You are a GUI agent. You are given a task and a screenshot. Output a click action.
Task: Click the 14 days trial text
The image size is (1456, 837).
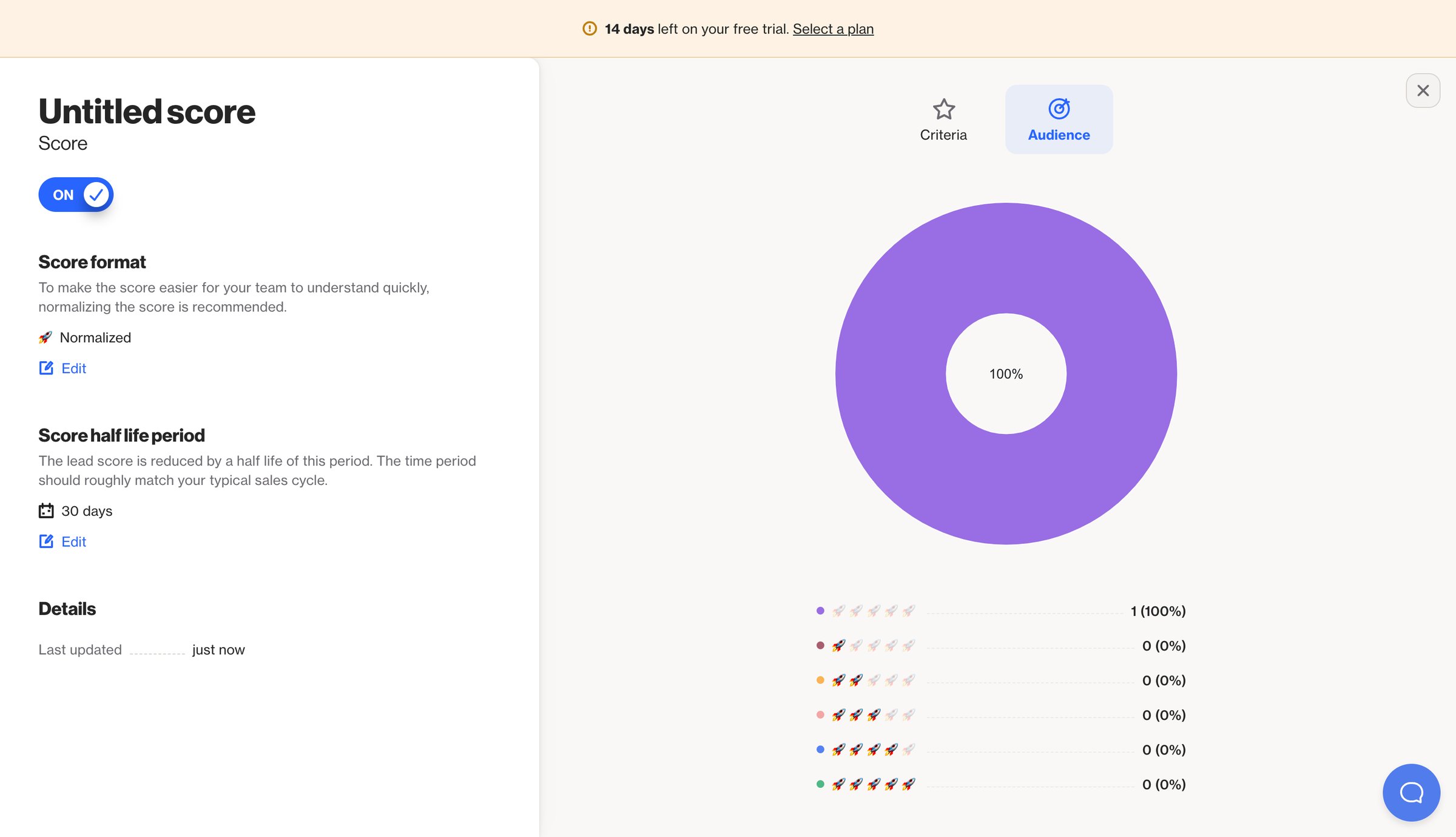pos(629,29)
